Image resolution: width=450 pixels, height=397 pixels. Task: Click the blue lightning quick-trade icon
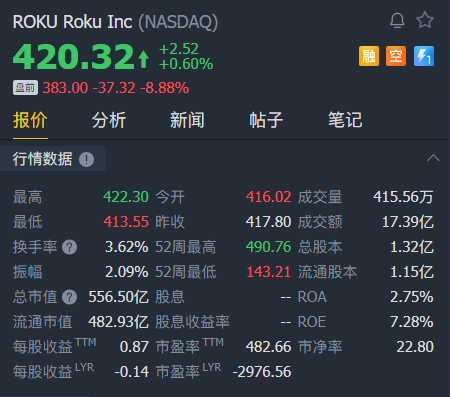coord(424,56)
